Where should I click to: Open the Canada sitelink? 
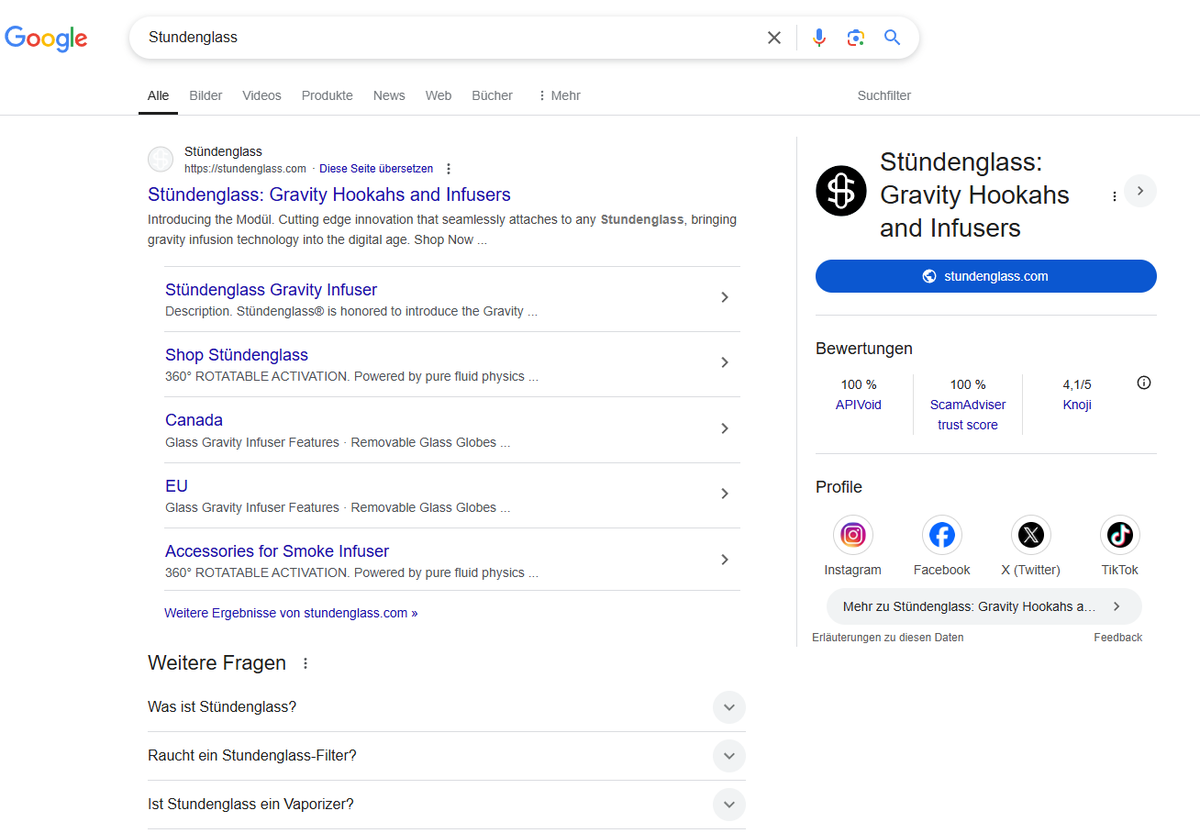point(194,420)
